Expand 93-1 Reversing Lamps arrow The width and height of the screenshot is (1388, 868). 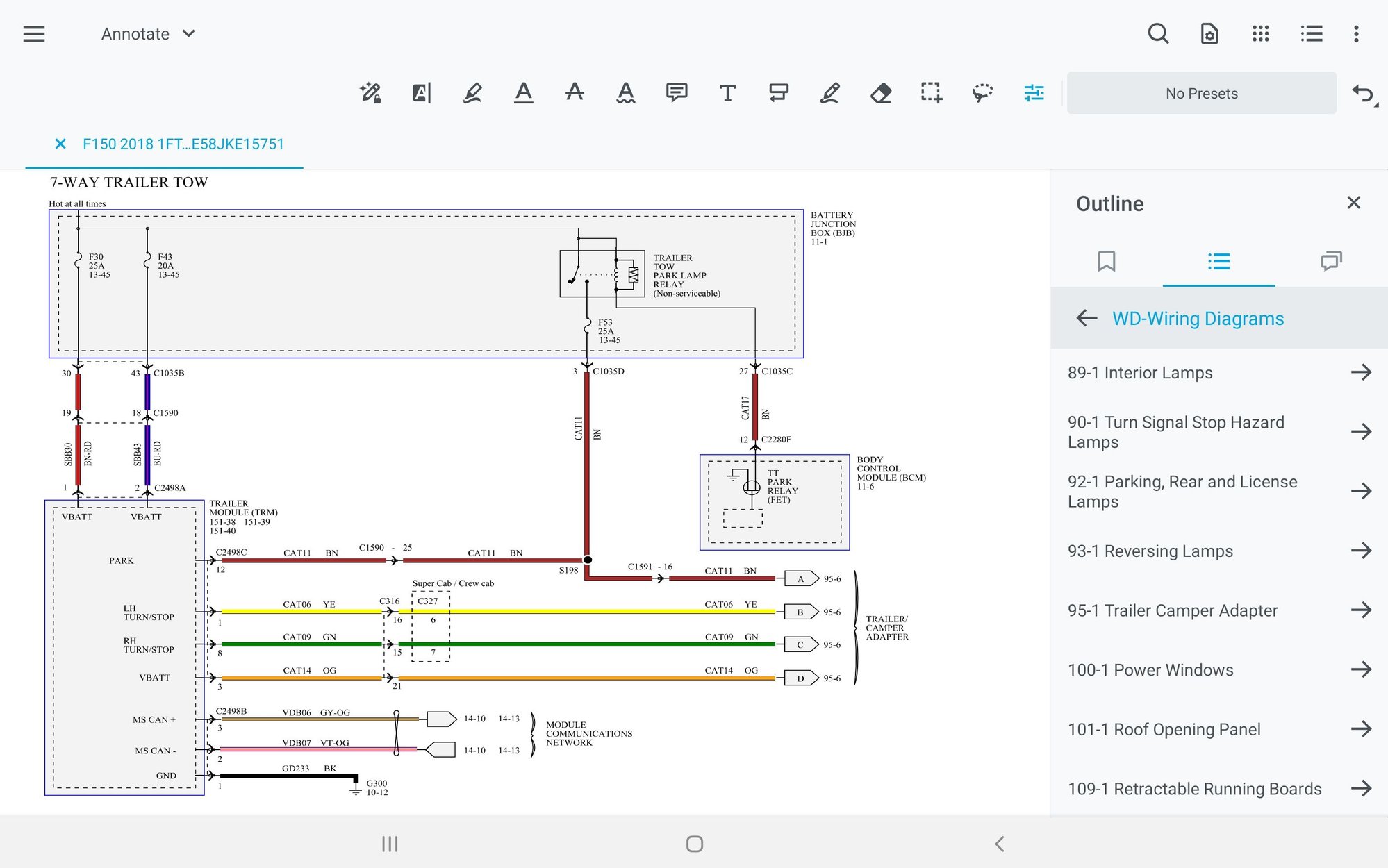pyautogui.click(x=1360, y=551)
